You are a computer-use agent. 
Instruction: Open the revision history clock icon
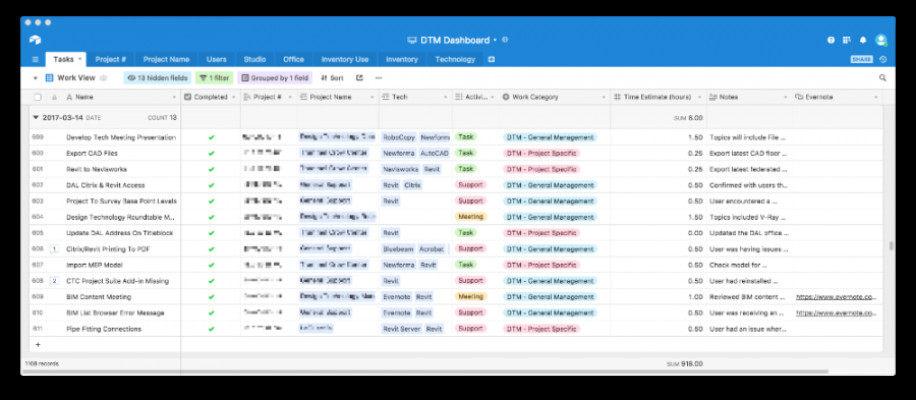883,60
